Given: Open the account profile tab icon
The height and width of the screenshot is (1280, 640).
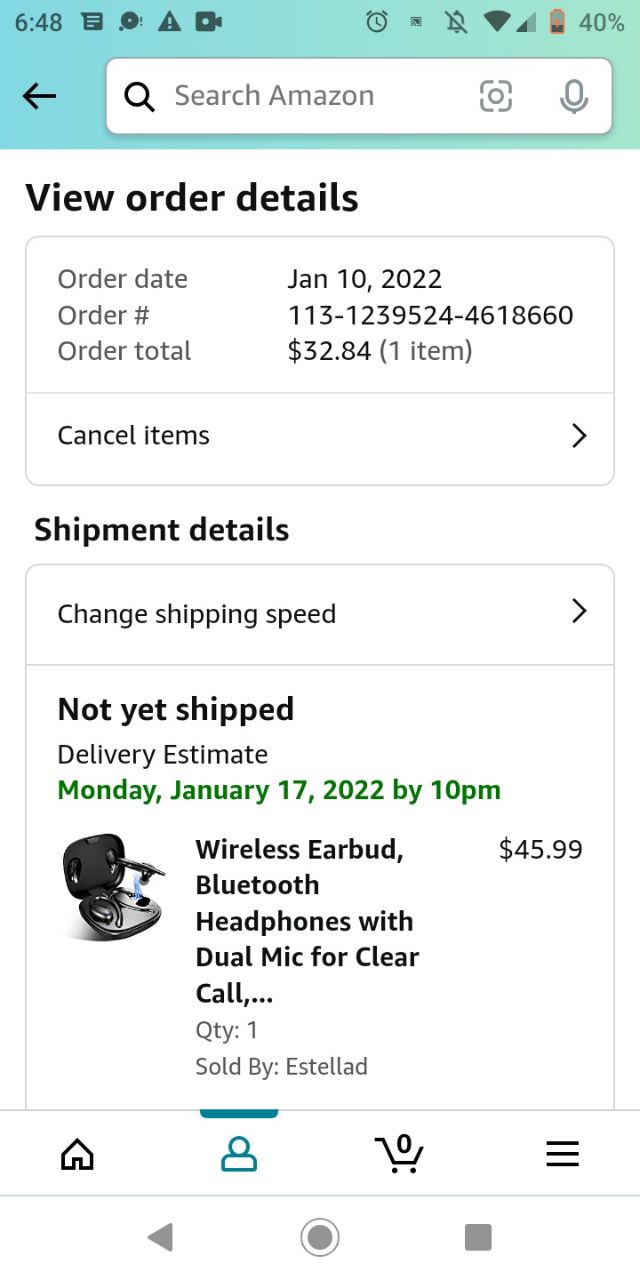Looking at the screenshot, I should (238, 1155).
